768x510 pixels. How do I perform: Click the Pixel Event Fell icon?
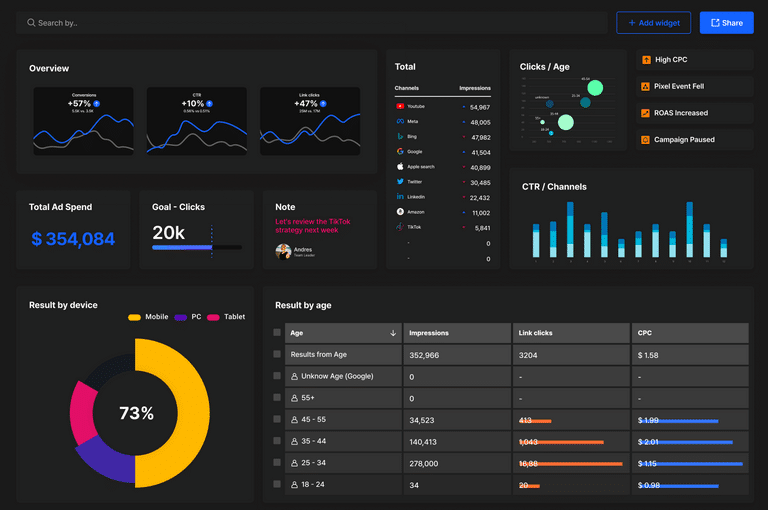[x=646, y=87]
